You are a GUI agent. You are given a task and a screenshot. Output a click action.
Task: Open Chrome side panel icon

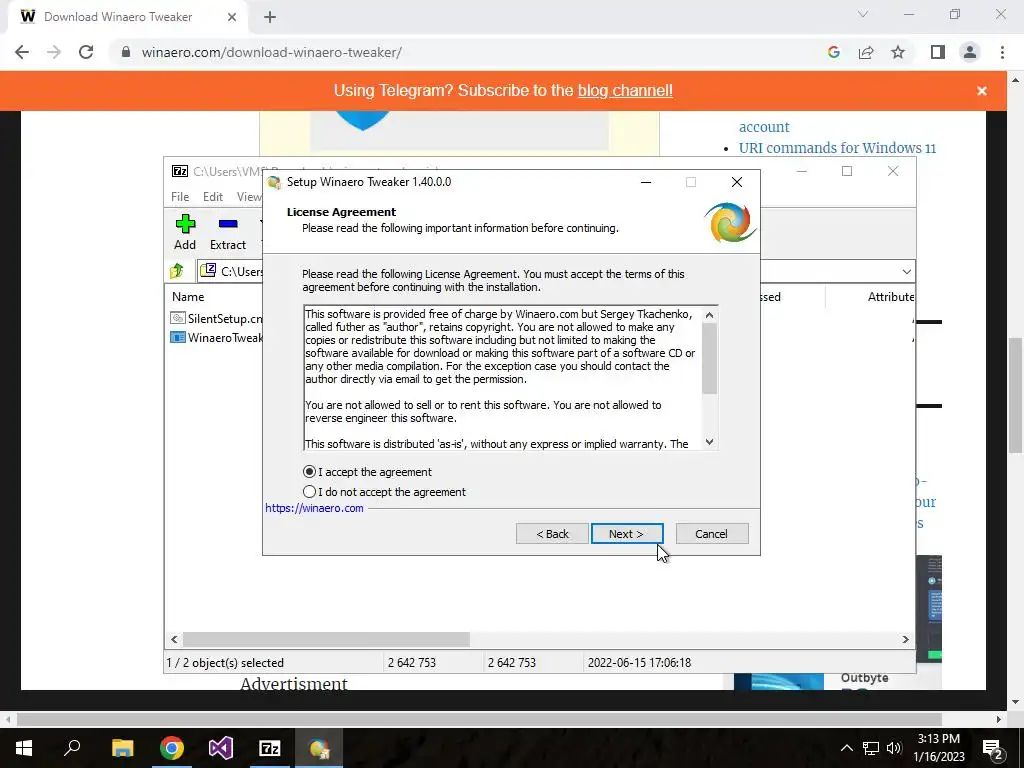coord(938,52)
